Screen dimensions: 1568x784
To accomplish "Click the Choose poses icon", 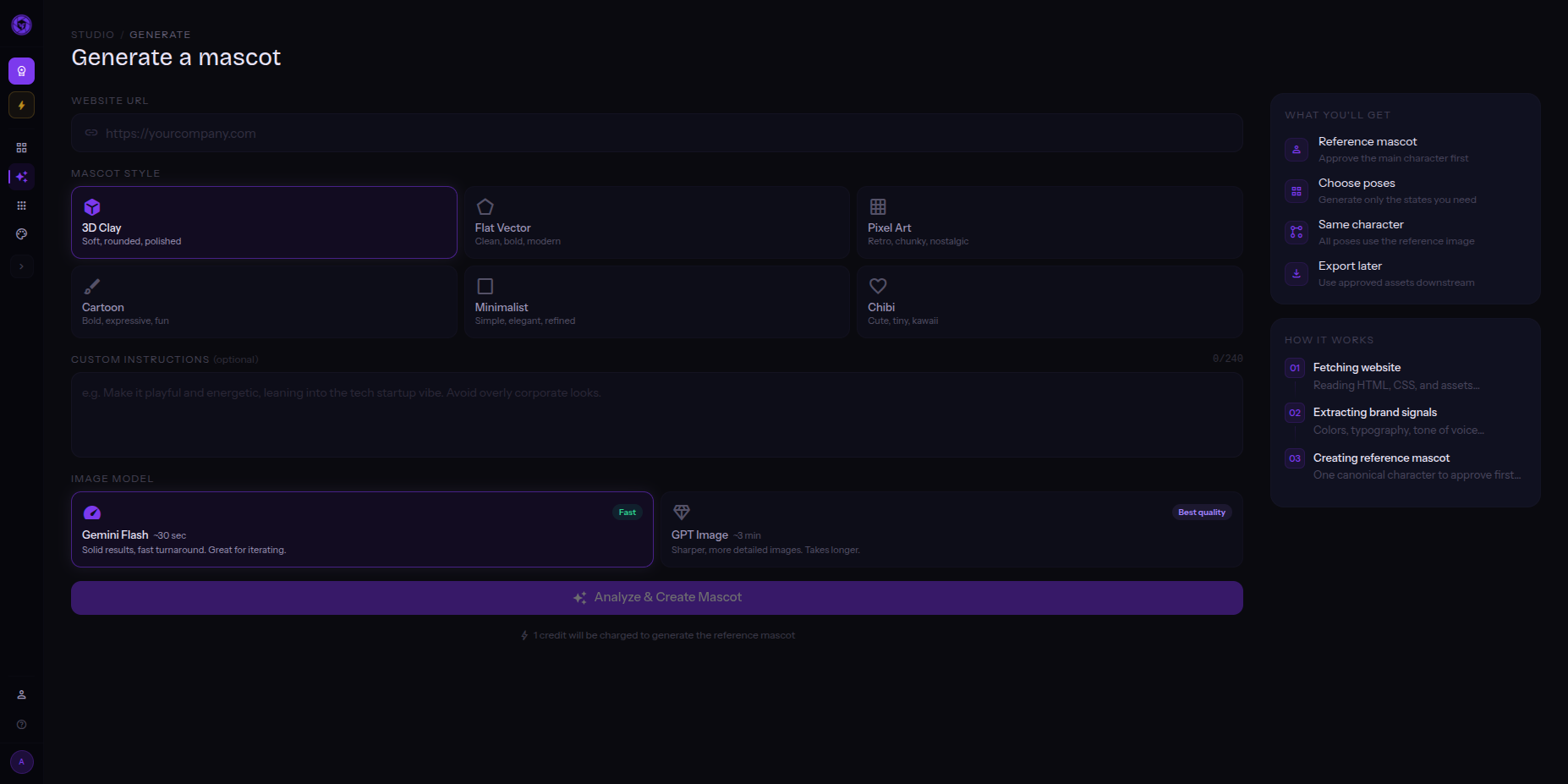I will pos(1297,191).
